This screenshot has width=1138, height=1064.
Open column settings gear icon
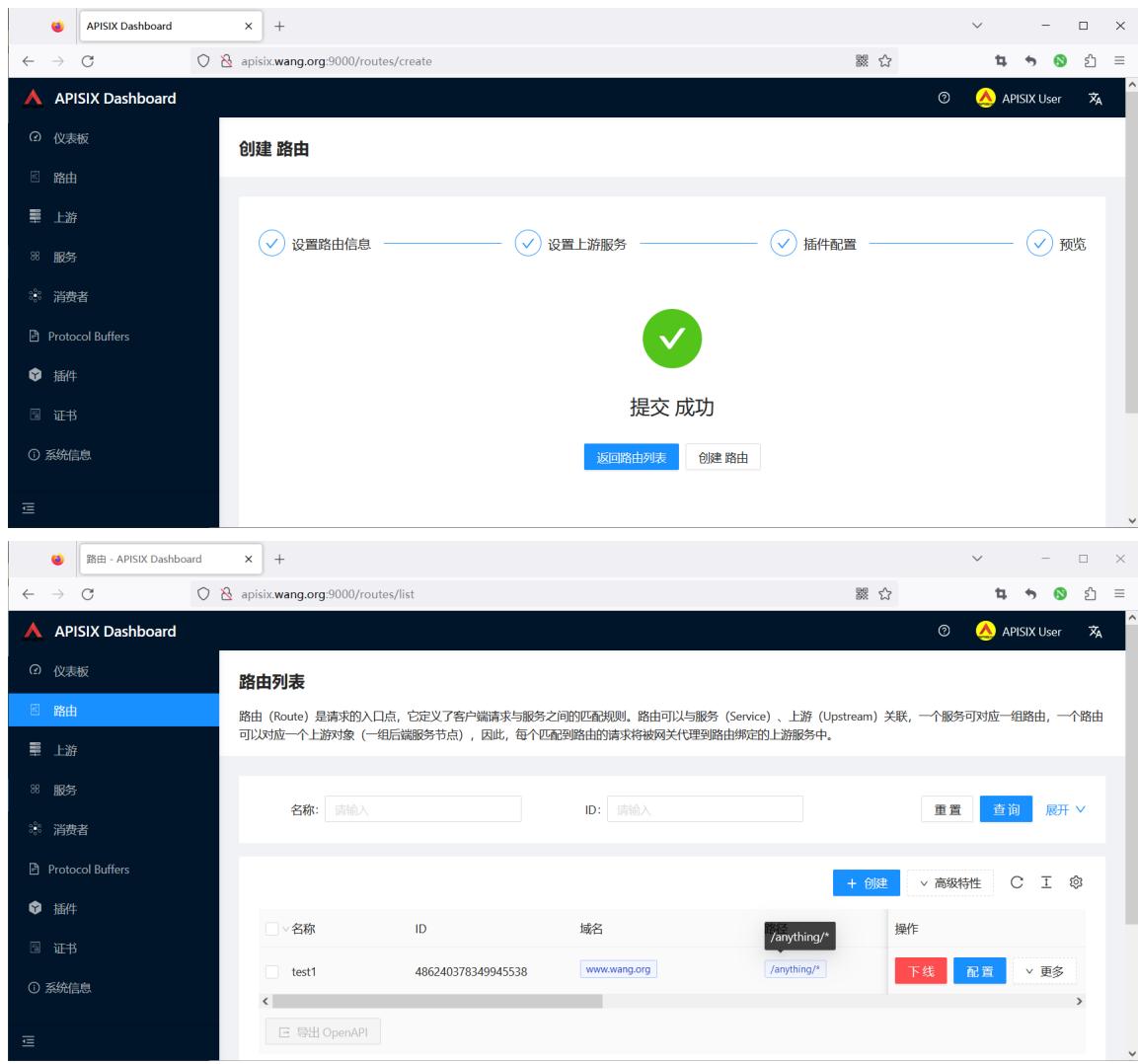(1076, 881)
